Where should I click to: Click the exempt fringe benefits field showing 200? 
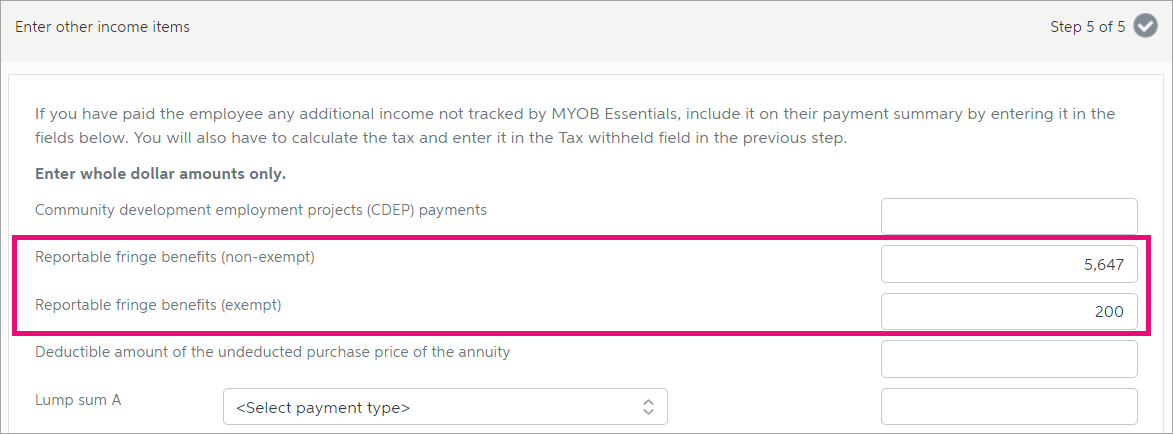1009,311
